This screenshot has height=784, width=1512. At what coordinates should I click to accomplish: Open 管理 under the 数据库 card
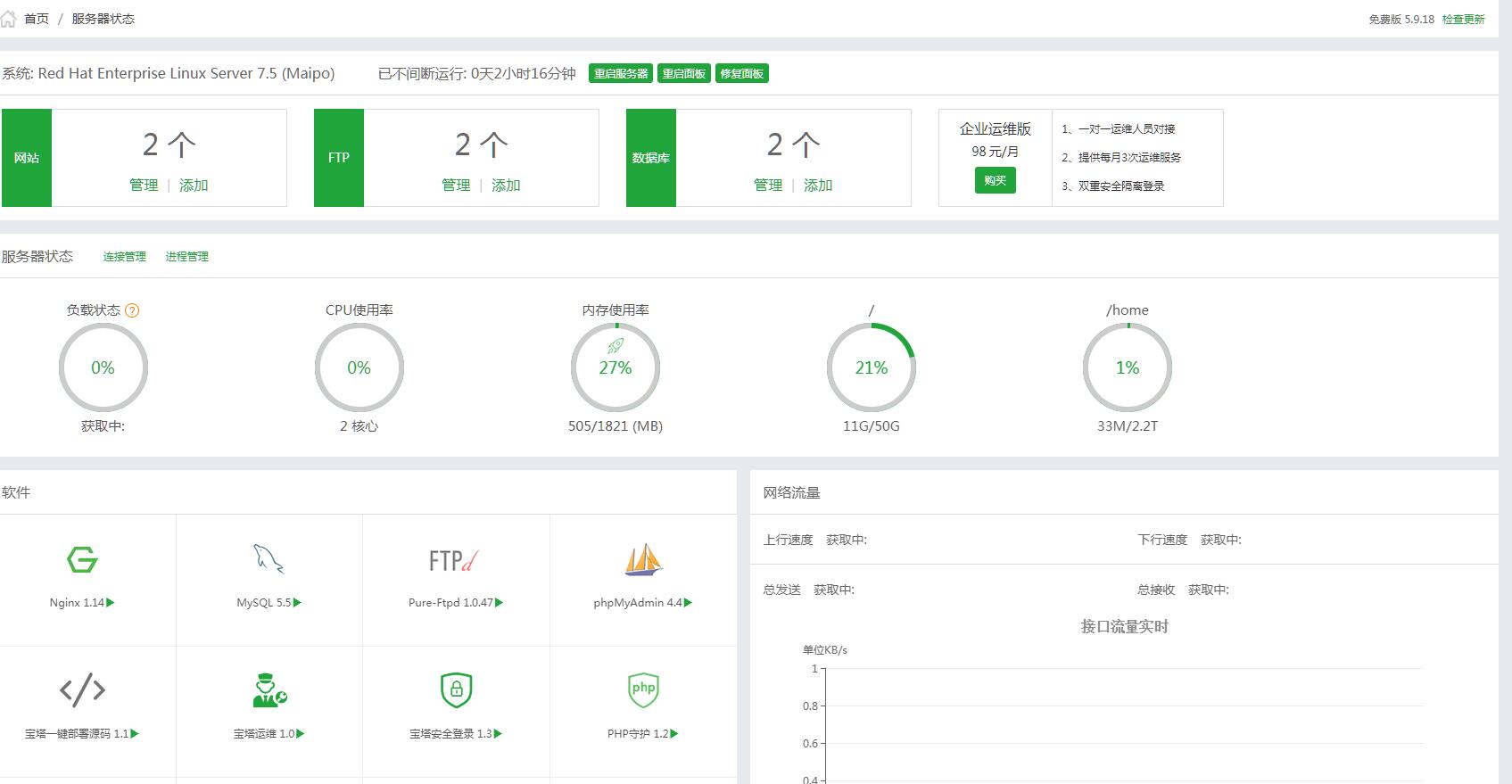tap(768, 185)
